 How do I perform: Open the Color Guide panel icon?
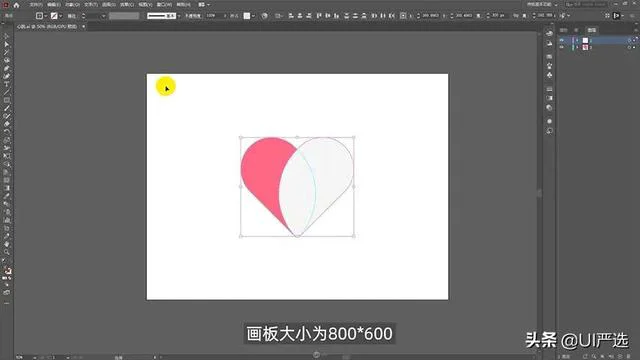click(549, 43)
